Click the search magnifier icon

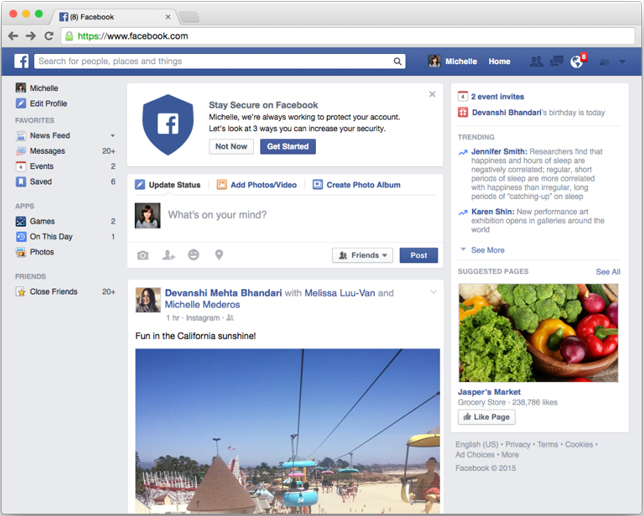point(397,61)
